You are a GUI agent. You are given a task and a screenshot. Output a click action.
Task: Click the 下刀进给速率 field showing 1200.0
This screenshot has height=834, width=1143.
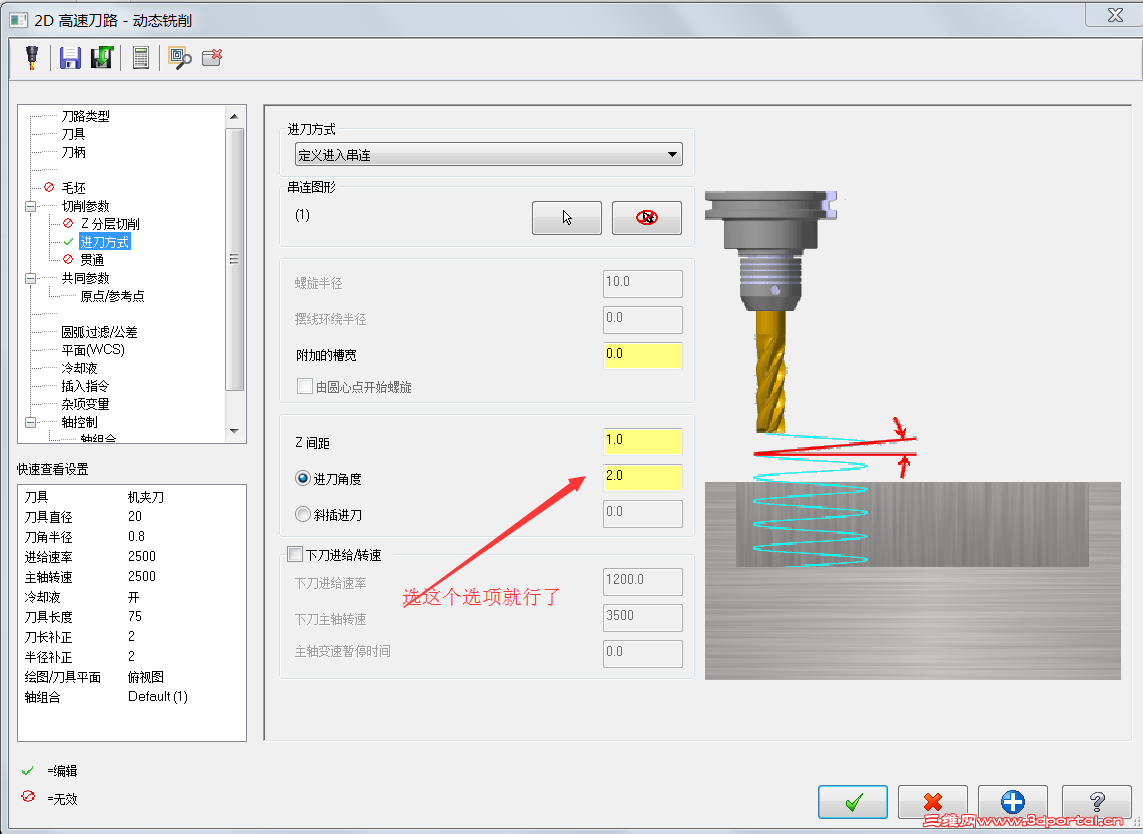[643, 581]
